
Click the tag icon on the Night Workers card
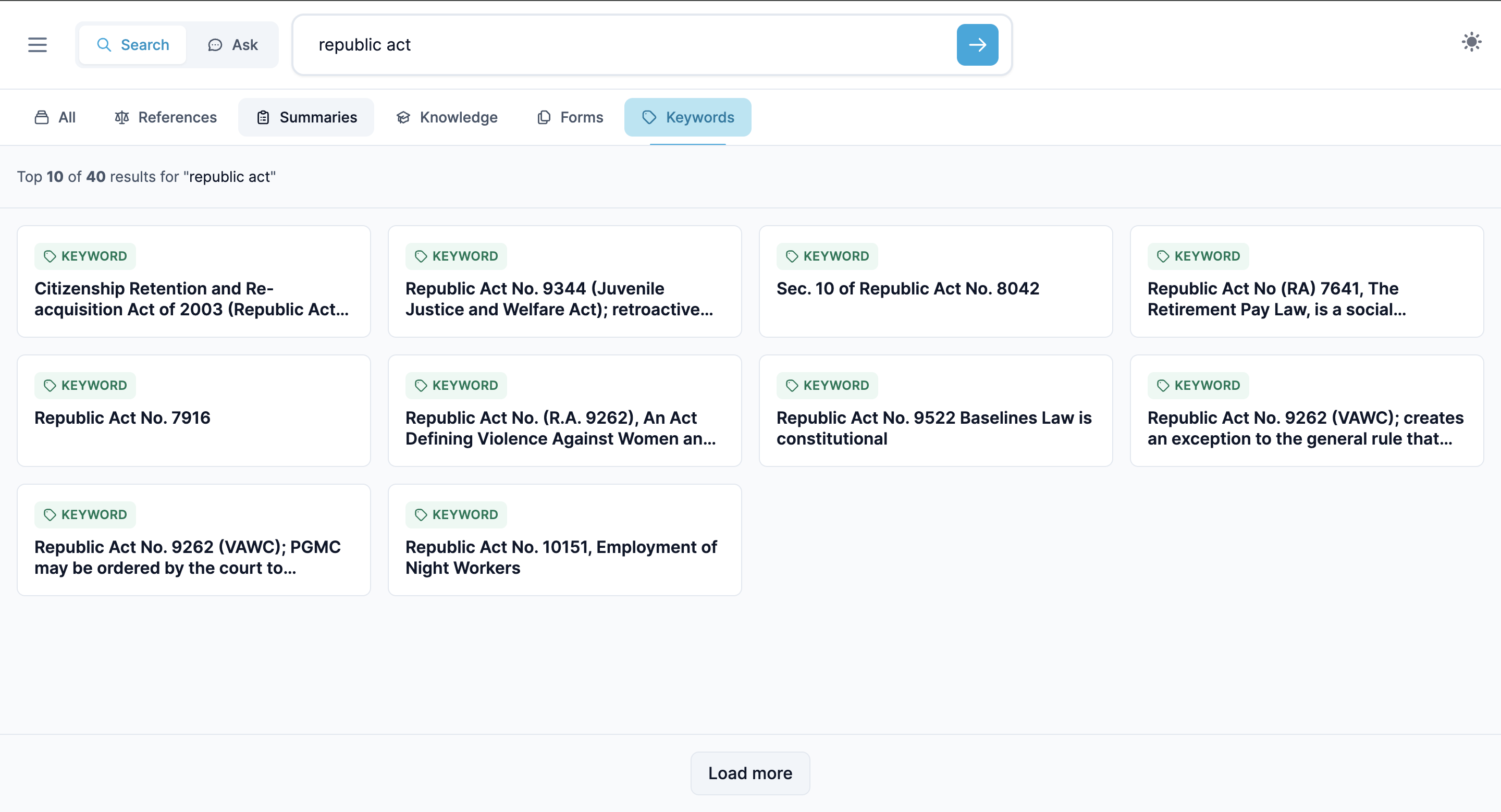pos(421,515)
